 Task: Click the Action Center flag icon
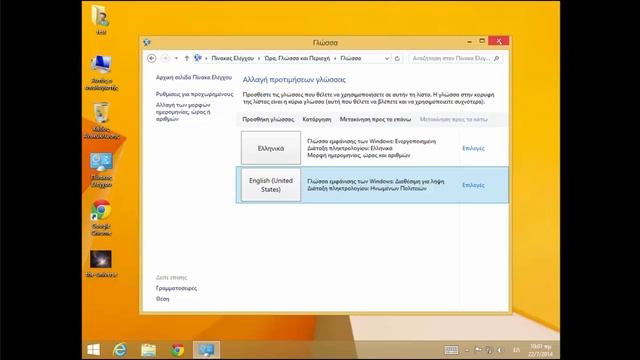478,350
